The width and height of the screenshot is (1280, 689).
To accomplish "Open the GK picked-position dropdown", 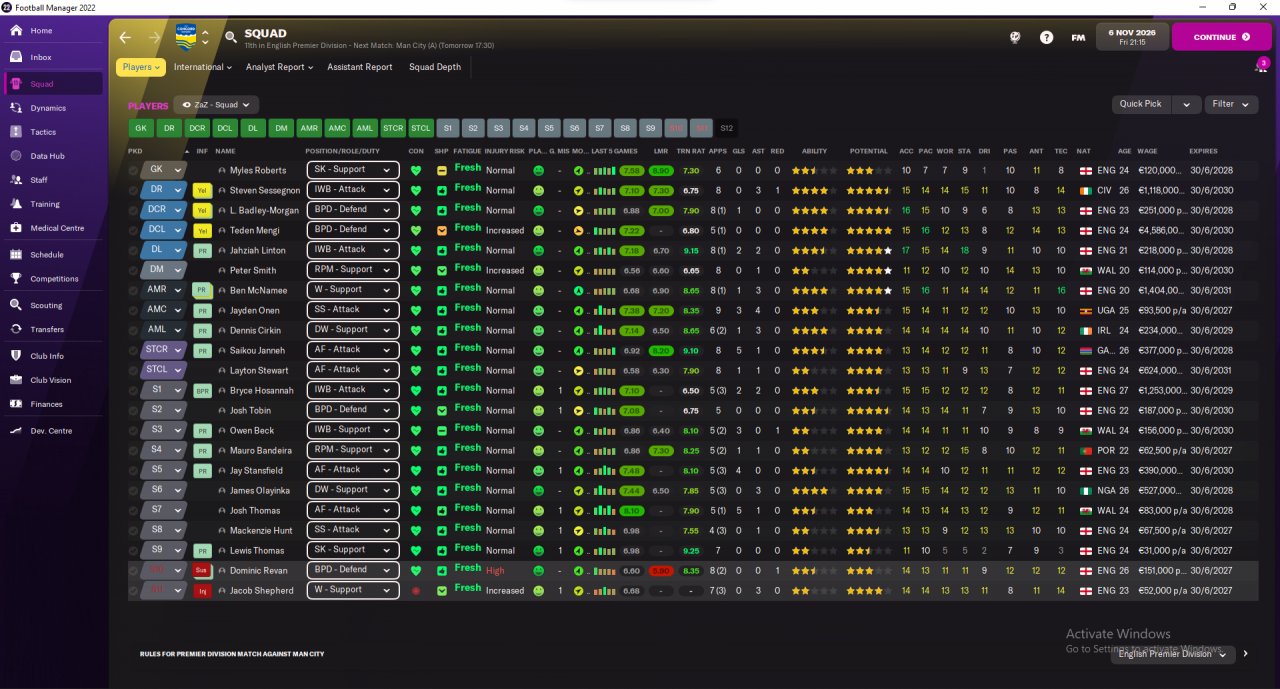I will click(164, 170).
